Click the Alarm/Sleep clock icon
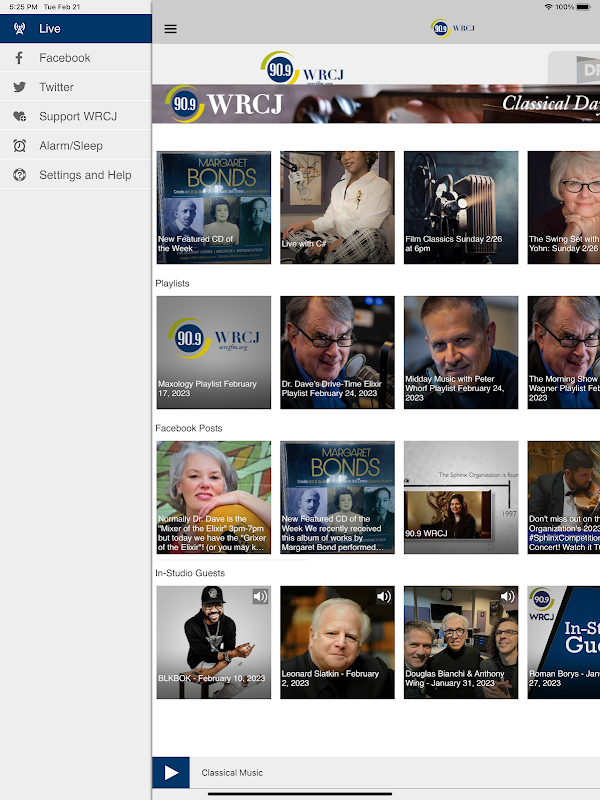600x800 pixels. coord(19,146)
